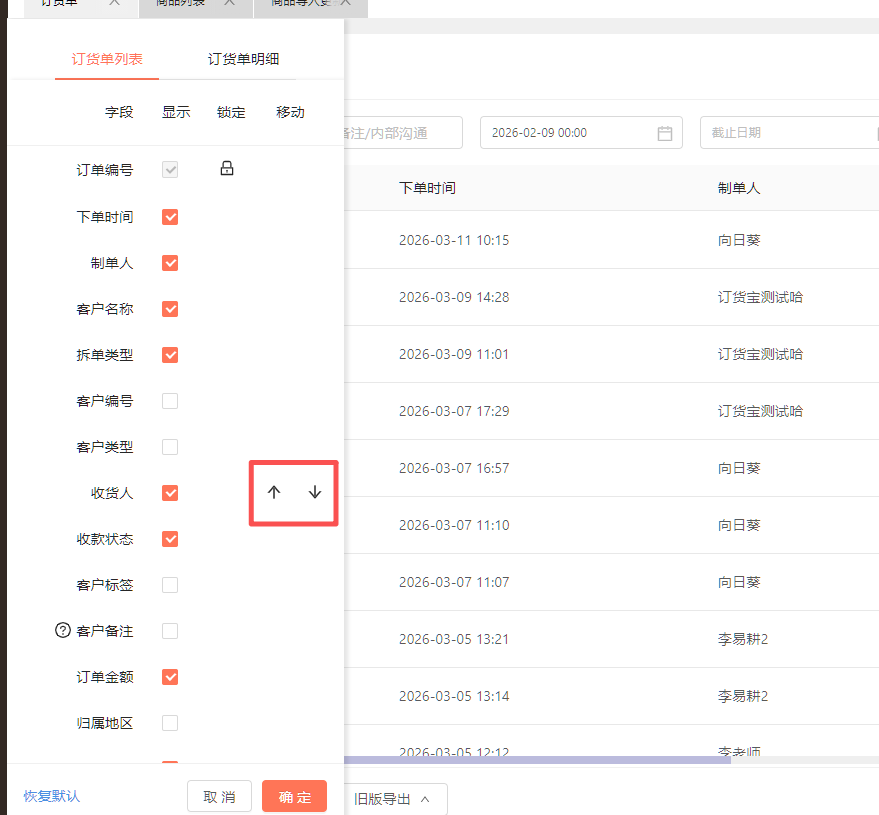
Task: Click the 客户标签 field label
Action: pos(105,585)
